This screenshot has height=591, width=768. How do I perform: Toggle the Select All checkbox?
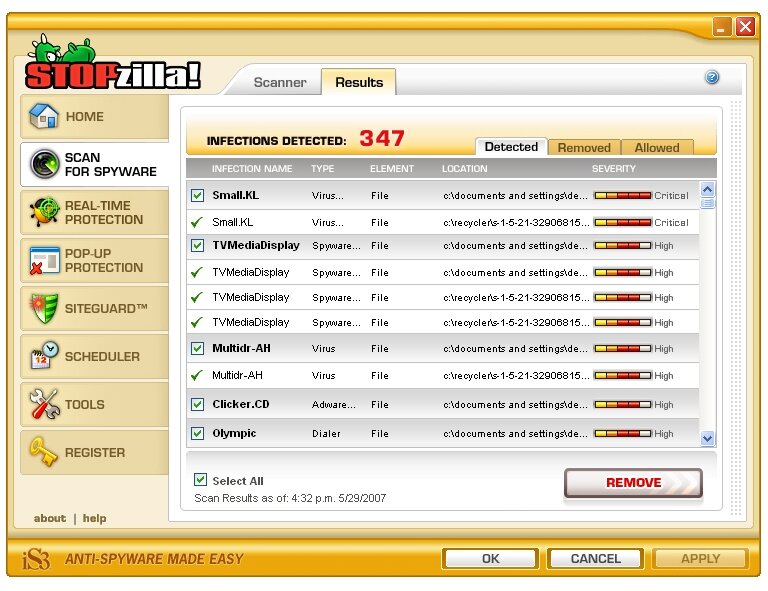[x=200, y=479]
